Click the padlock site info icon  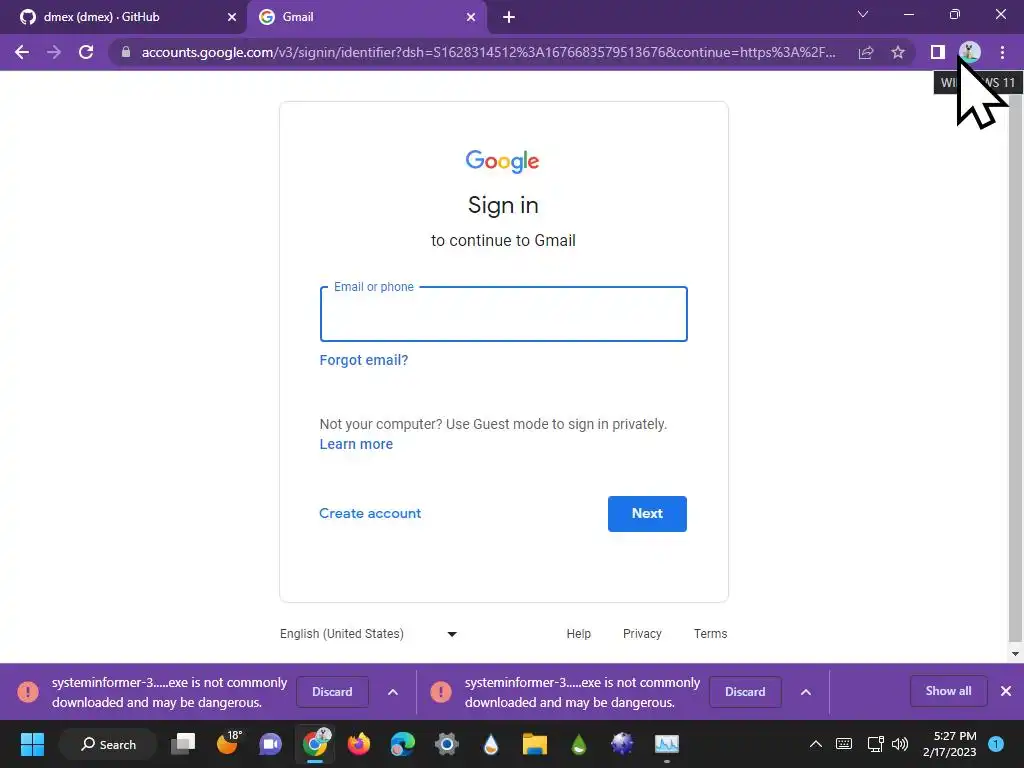[x=126, y=52]
